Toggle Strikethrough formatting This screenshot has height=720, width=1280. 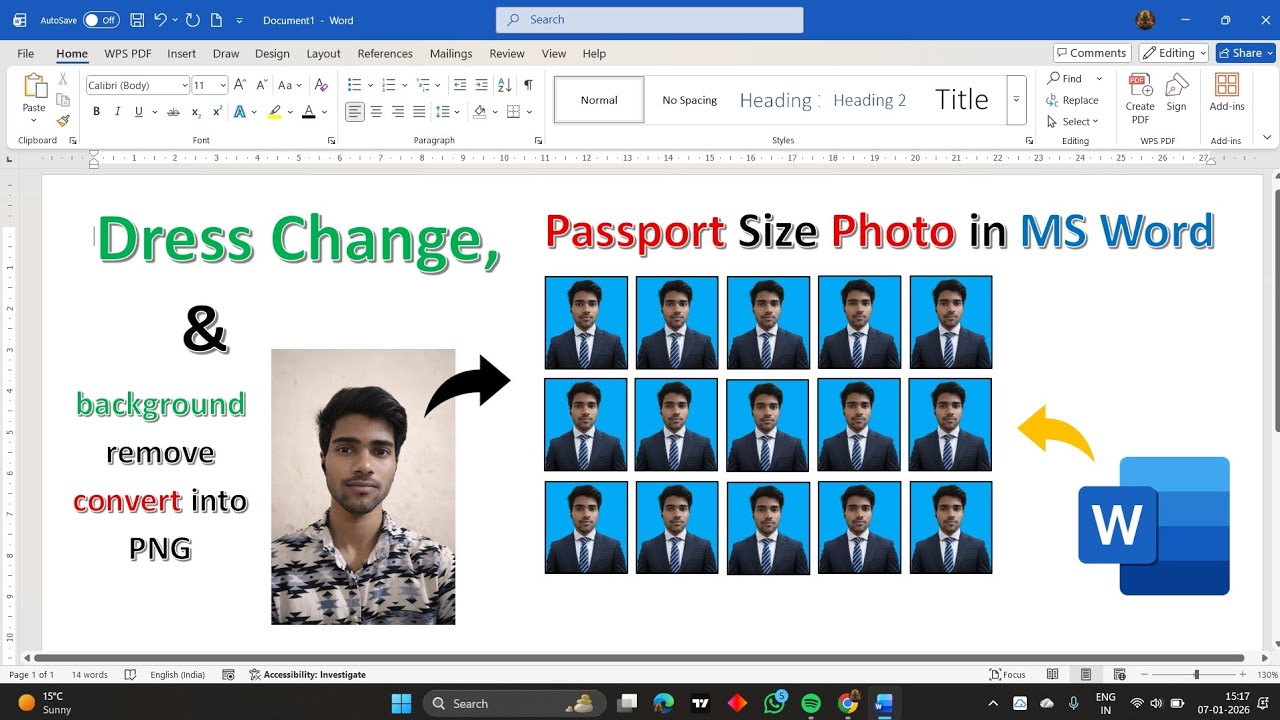point(173,112)
